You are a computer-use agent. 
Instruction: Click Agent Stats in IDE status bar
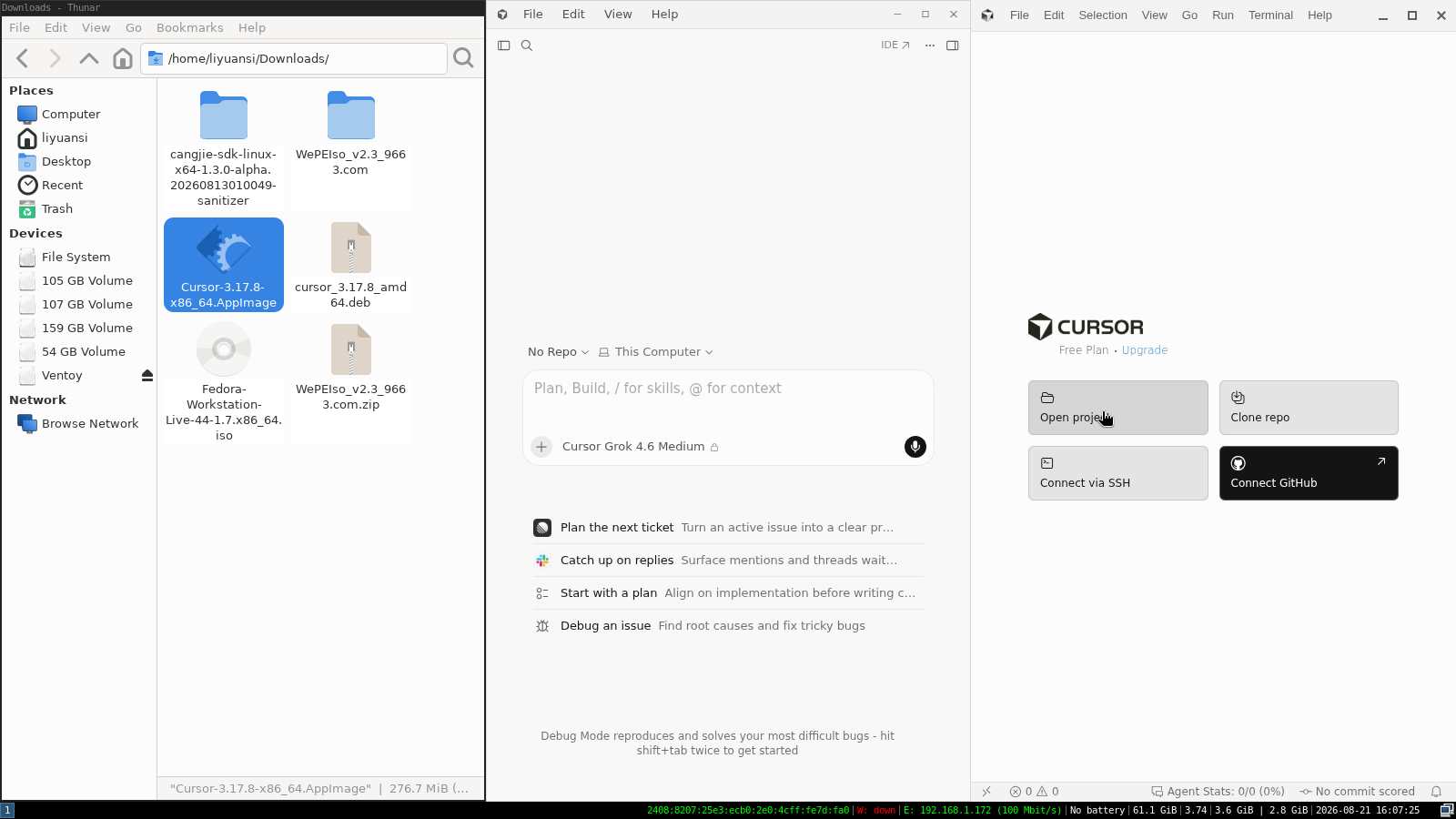coord(1218,792)
